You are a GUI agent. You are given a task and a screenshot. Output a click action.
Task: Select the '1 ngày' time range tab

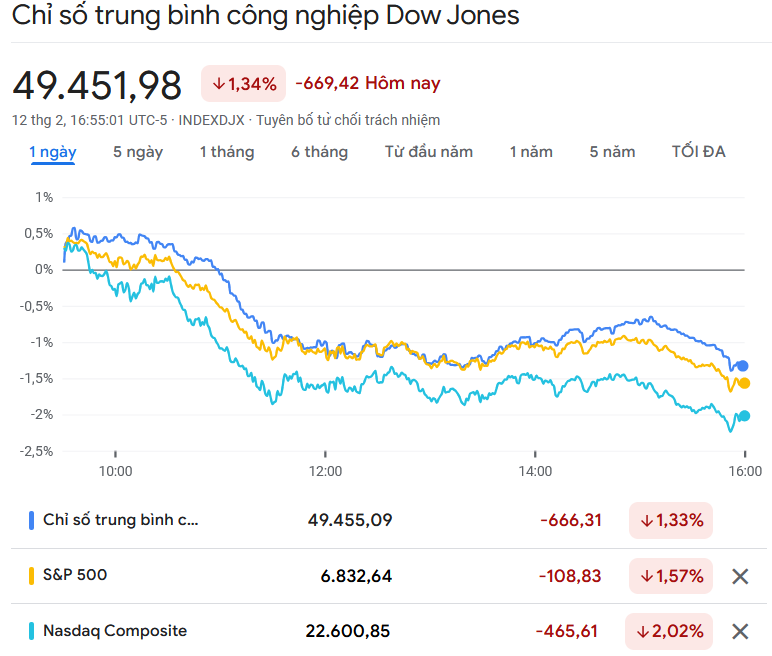tap(52, 152)
